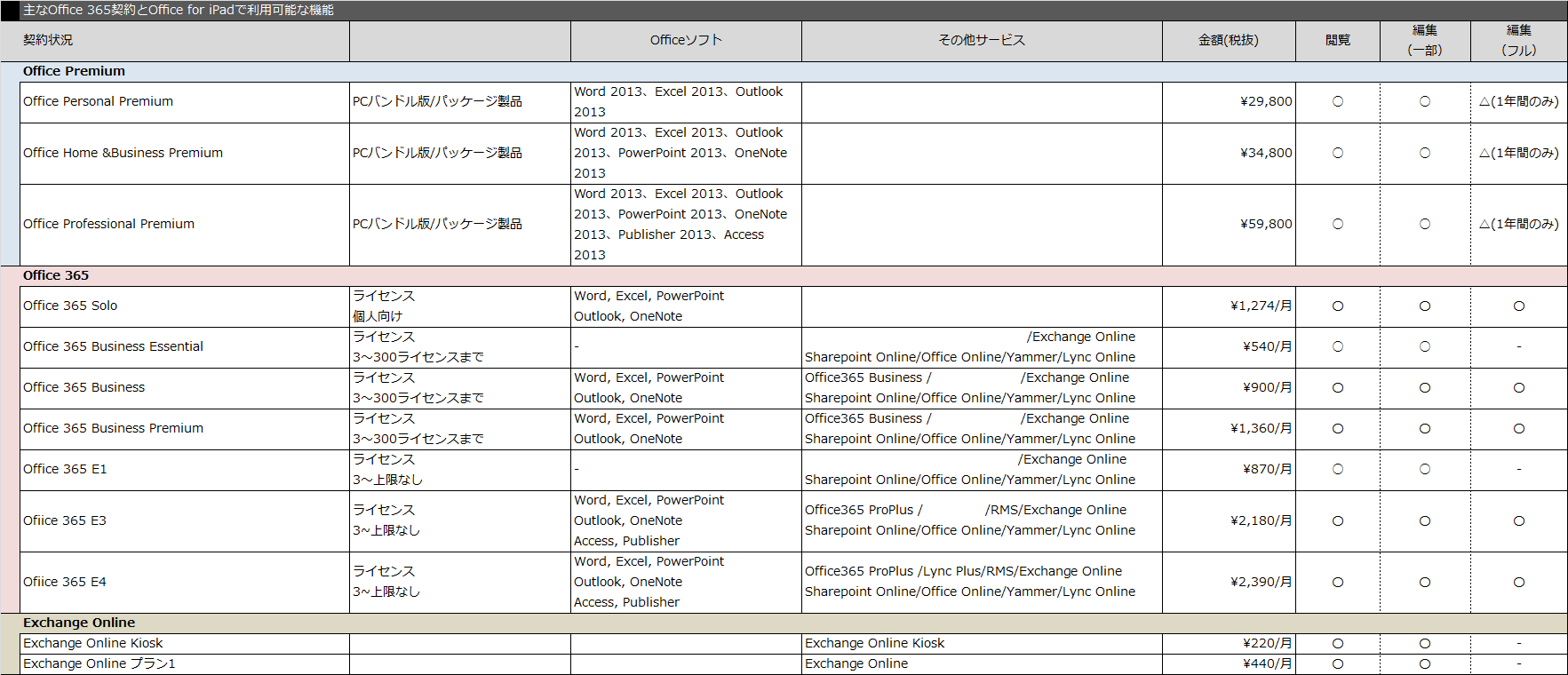Screen dimensions: 1568x675
Task: Click the ¥29,800 price cell
Action: pyautogui.click(x=1229, y=102)
